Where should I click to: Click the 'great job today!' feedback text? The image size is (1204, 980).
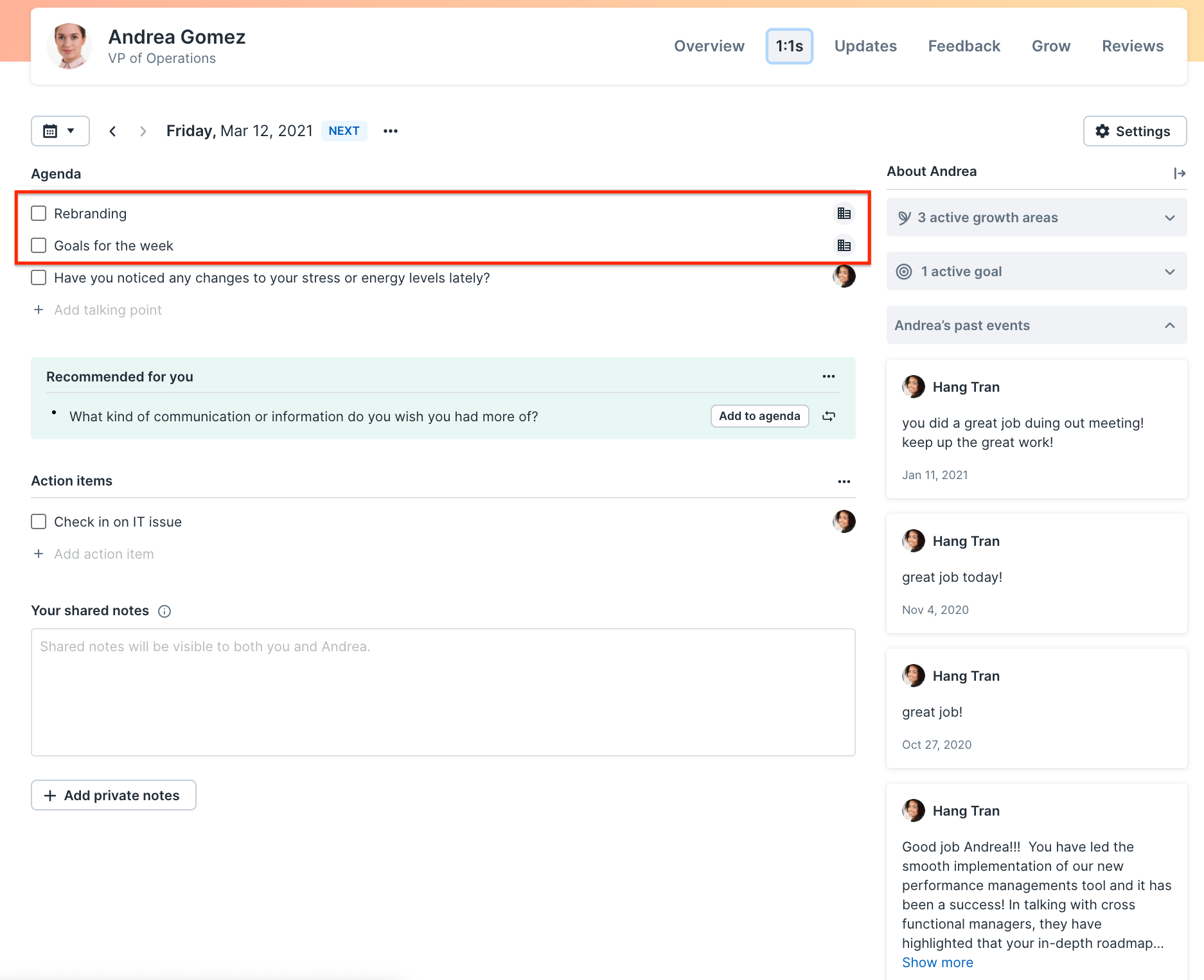(952, 577)
